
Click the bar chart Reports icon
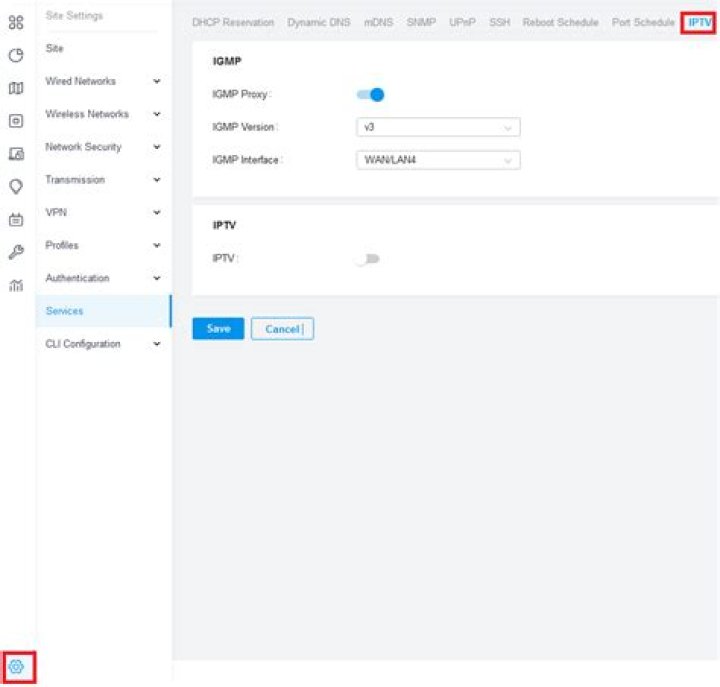point(16,286)
